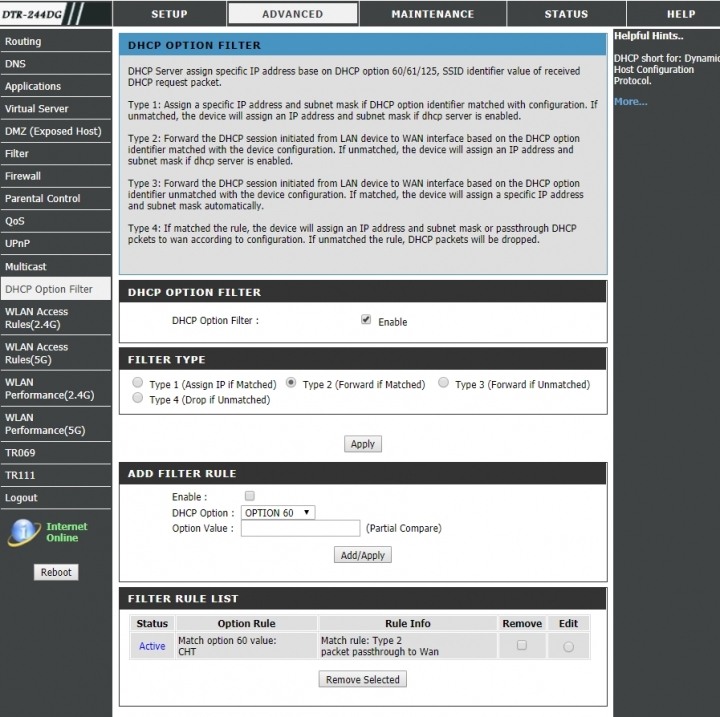Viewport: 720px width, 717px height.
Task: Click Logout in sidebar
Action: click(56, 498)
